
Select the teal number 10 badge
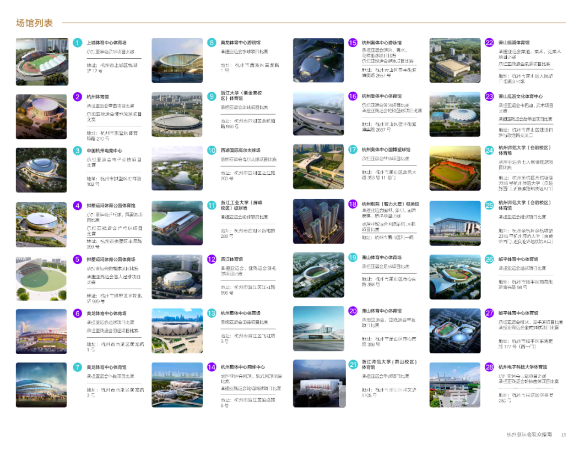pyautogui.click(x=212, y=150)
